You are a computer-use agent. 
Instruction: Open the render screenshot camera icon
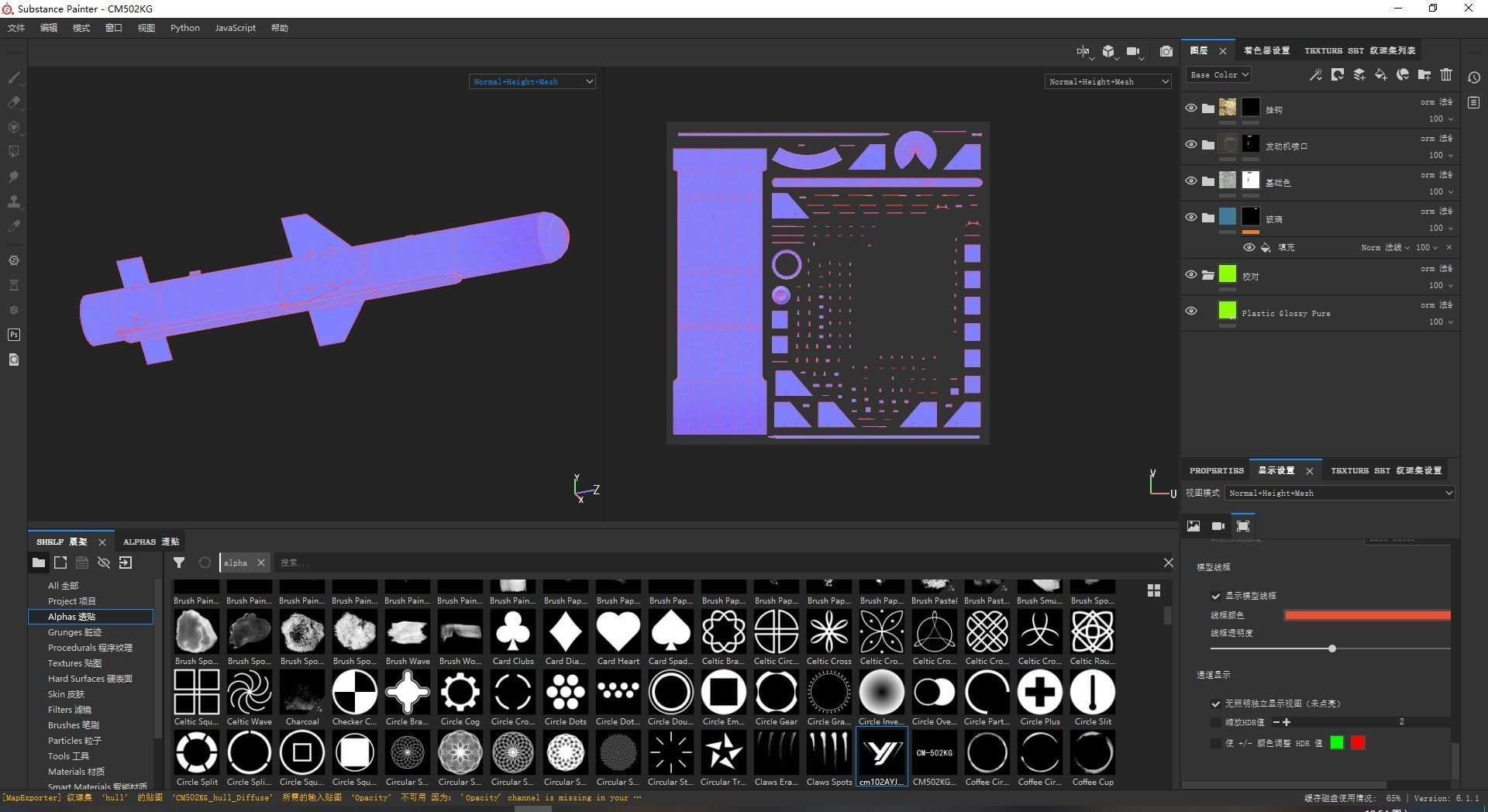1166,51
